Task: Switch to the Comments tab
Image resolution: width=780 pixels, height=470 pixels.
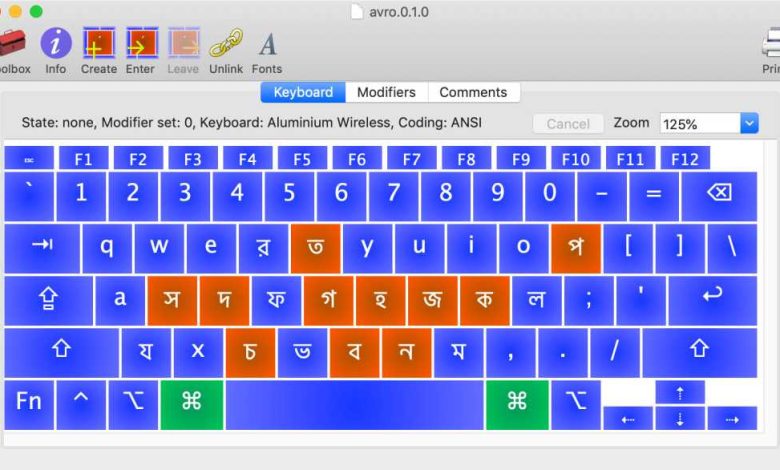Action: (x=474, y=93)
